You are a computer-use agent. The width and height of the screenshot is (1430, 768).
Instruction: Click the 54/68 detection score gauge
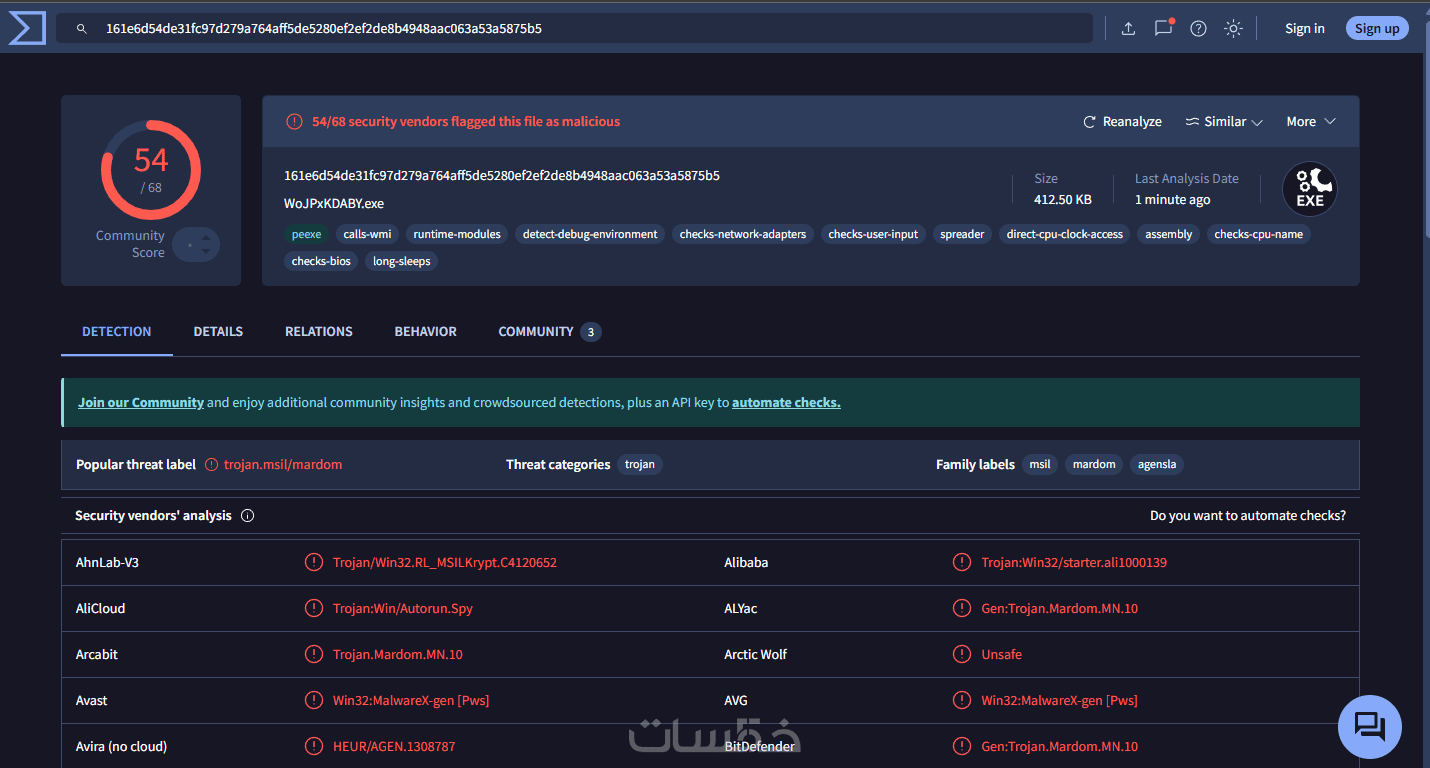pos(151,171)
